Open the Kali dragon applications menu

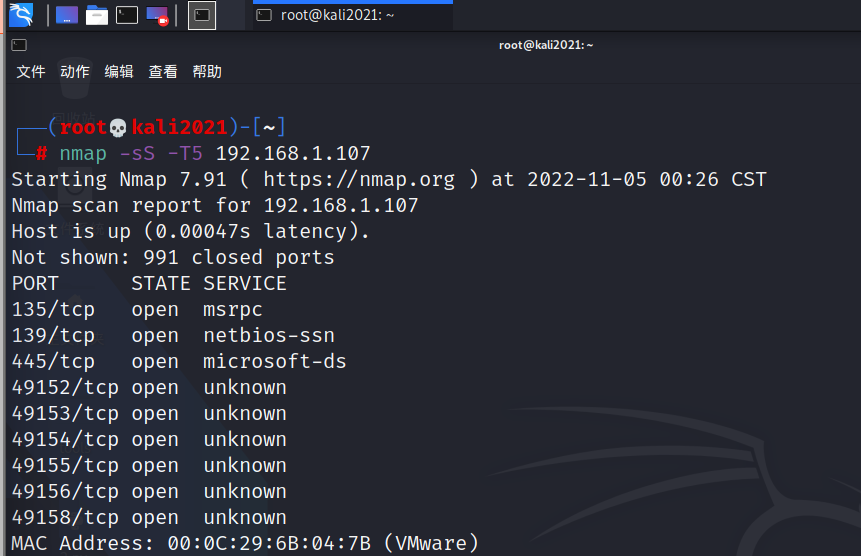tap(20, 14)
